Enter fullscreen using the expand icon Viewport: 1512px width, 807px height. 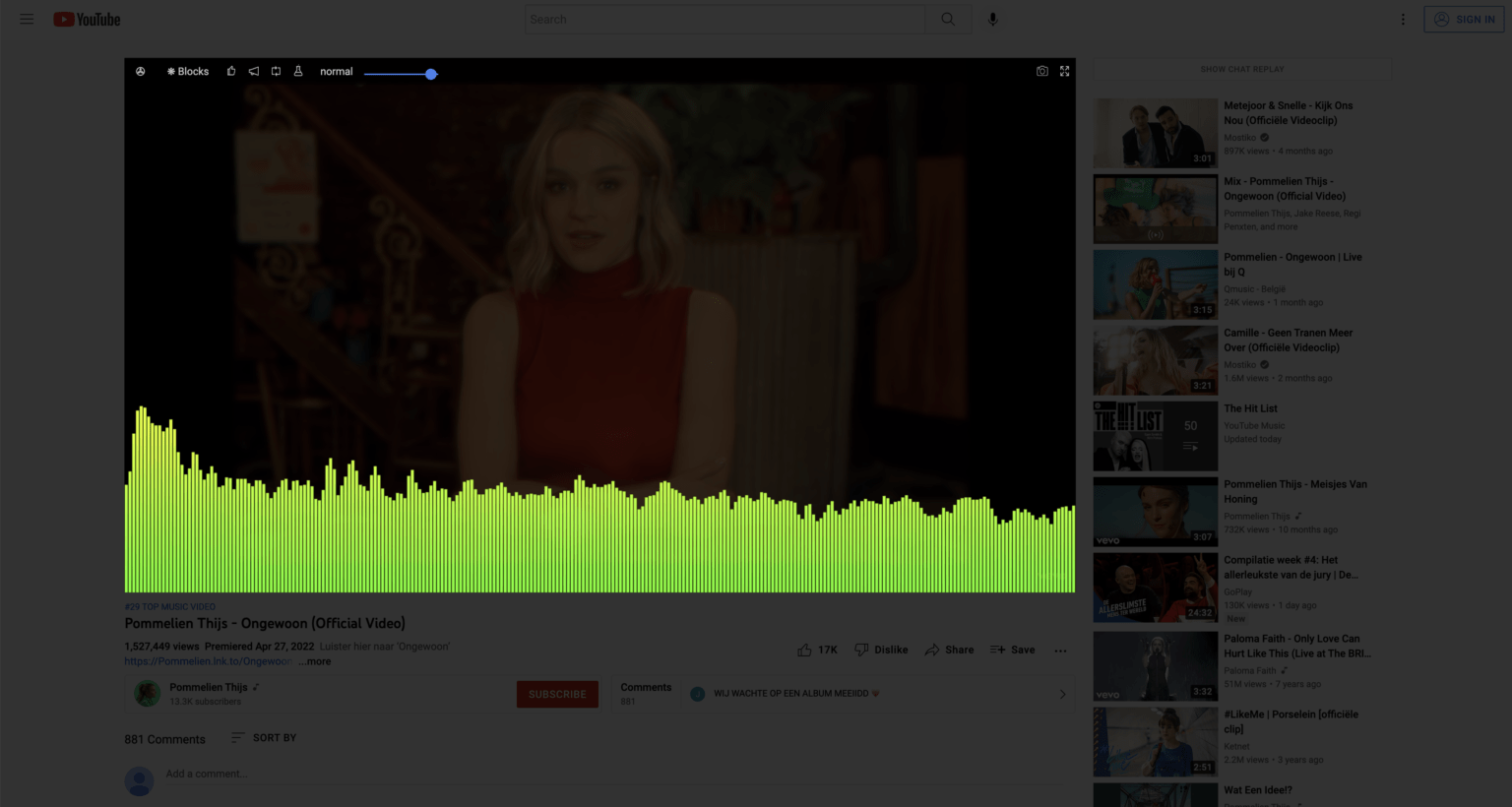pos(1064,71)
